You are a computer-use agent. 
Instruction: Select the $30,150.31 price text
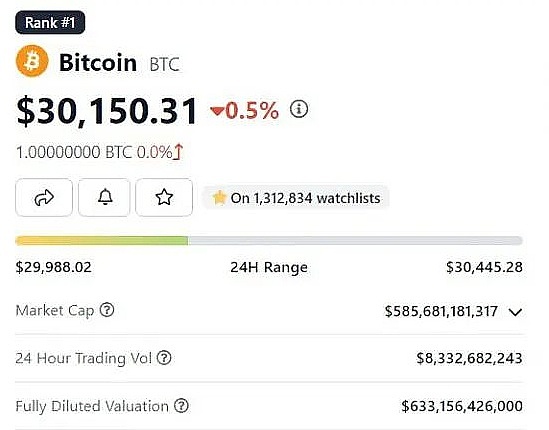107,111
